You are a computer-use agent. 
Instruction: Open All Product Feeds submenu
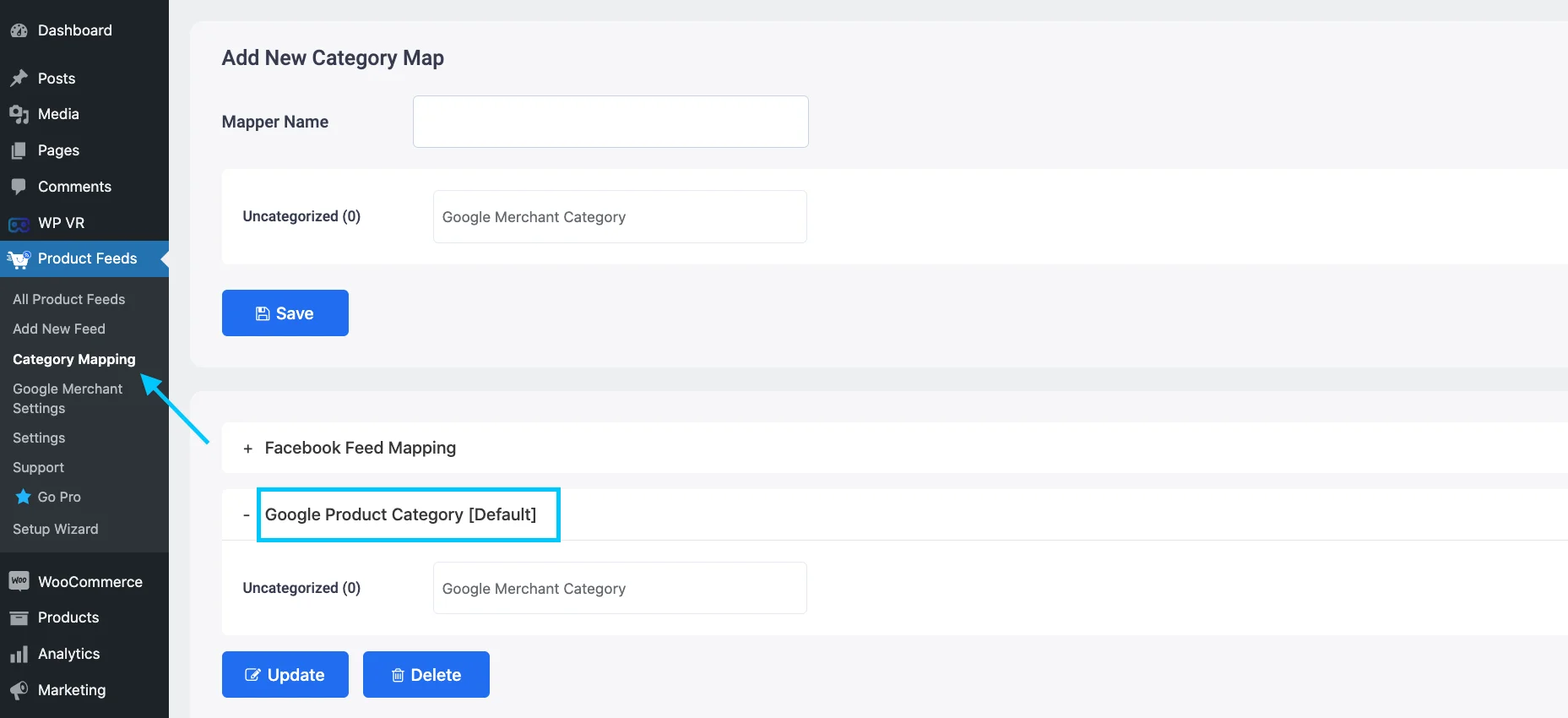(x=68, y=299)
